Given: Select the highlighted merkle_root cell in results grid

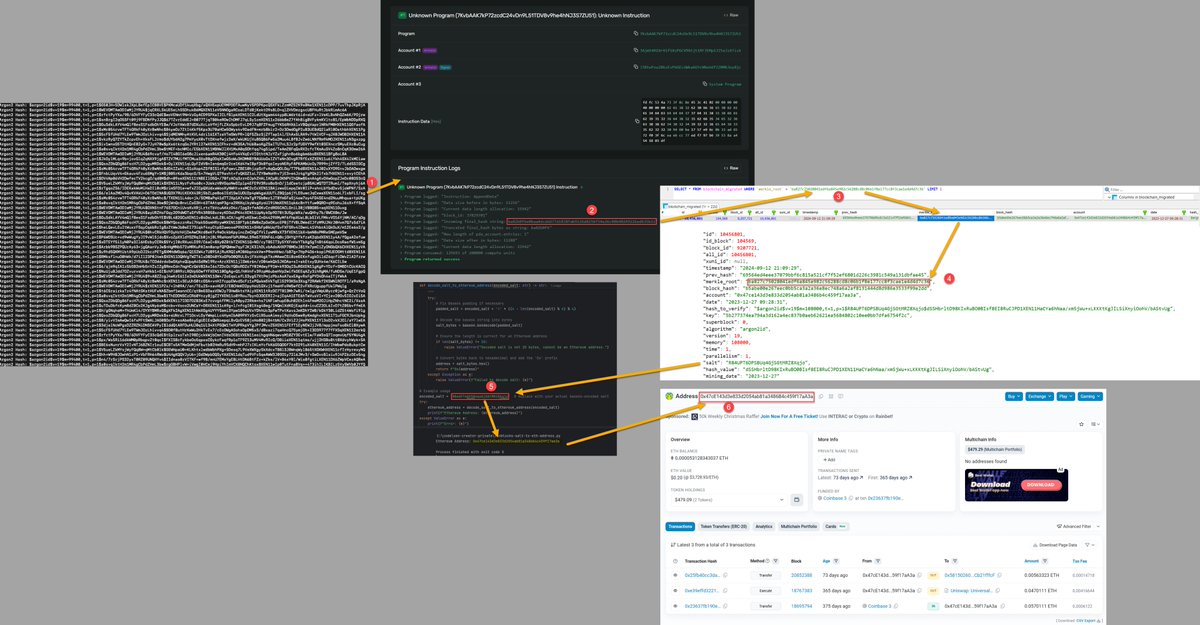Looking at the screenshot, I should click(955, 218).
